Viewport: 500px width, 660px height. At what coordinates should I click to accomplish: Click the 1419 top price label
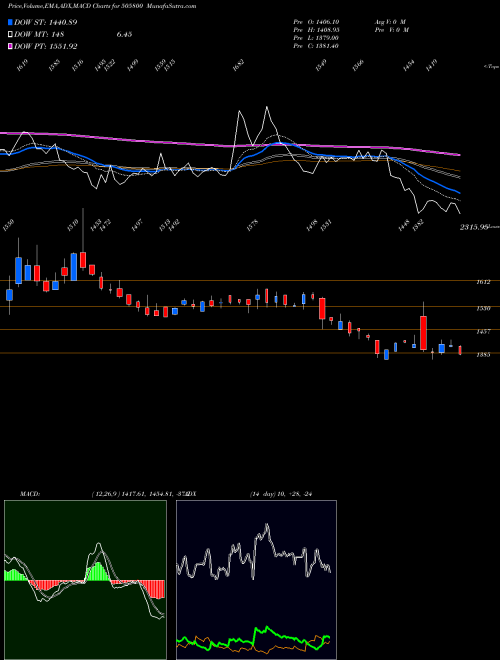coord(432,65)
